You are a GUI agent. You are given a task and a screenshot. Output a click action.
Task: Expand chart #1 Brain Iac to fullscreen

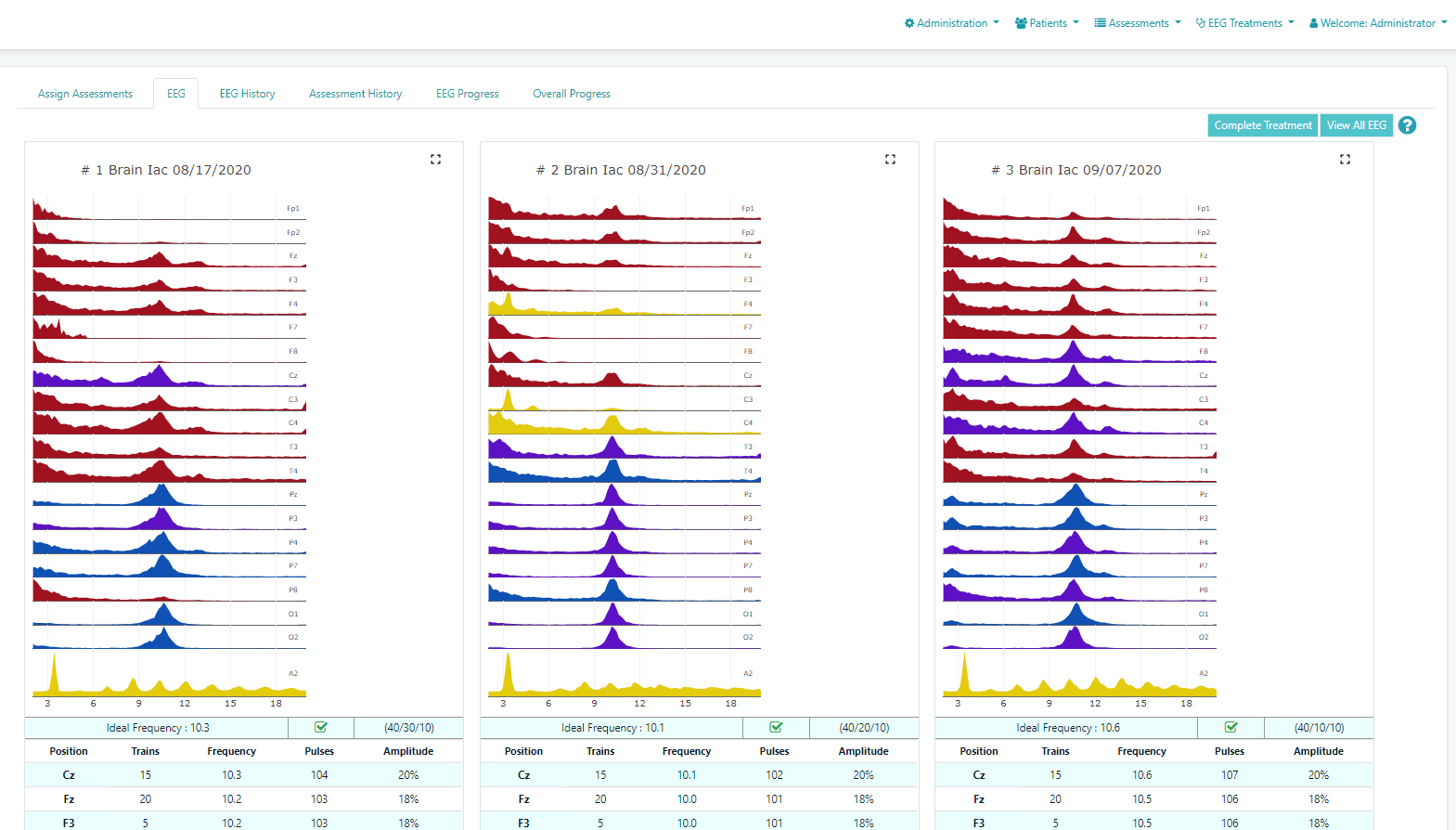(435, 160)
